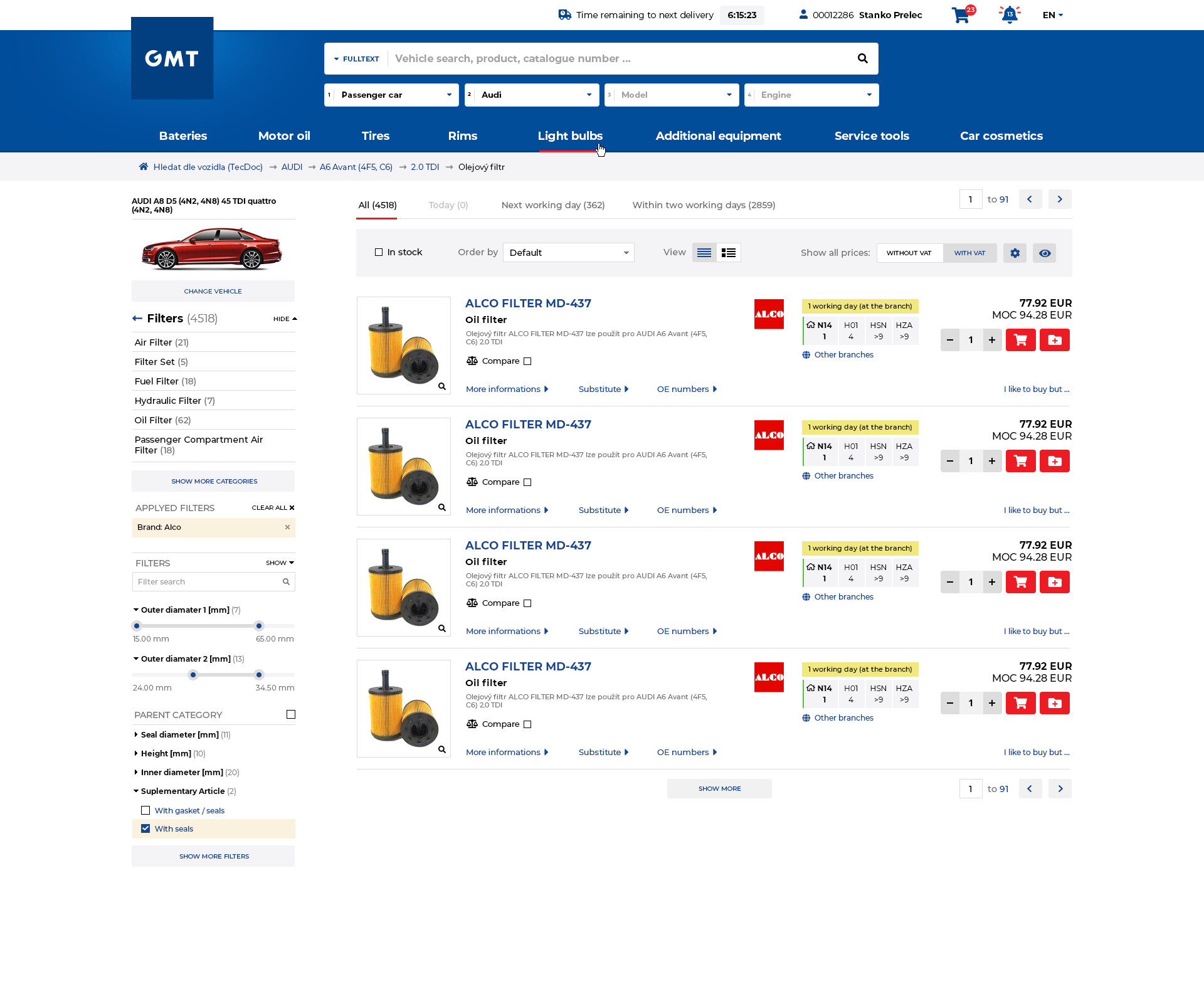Screen dimensions: 1204x984
Task: Click SHOW MORE FILTERS
Action: 213,856
